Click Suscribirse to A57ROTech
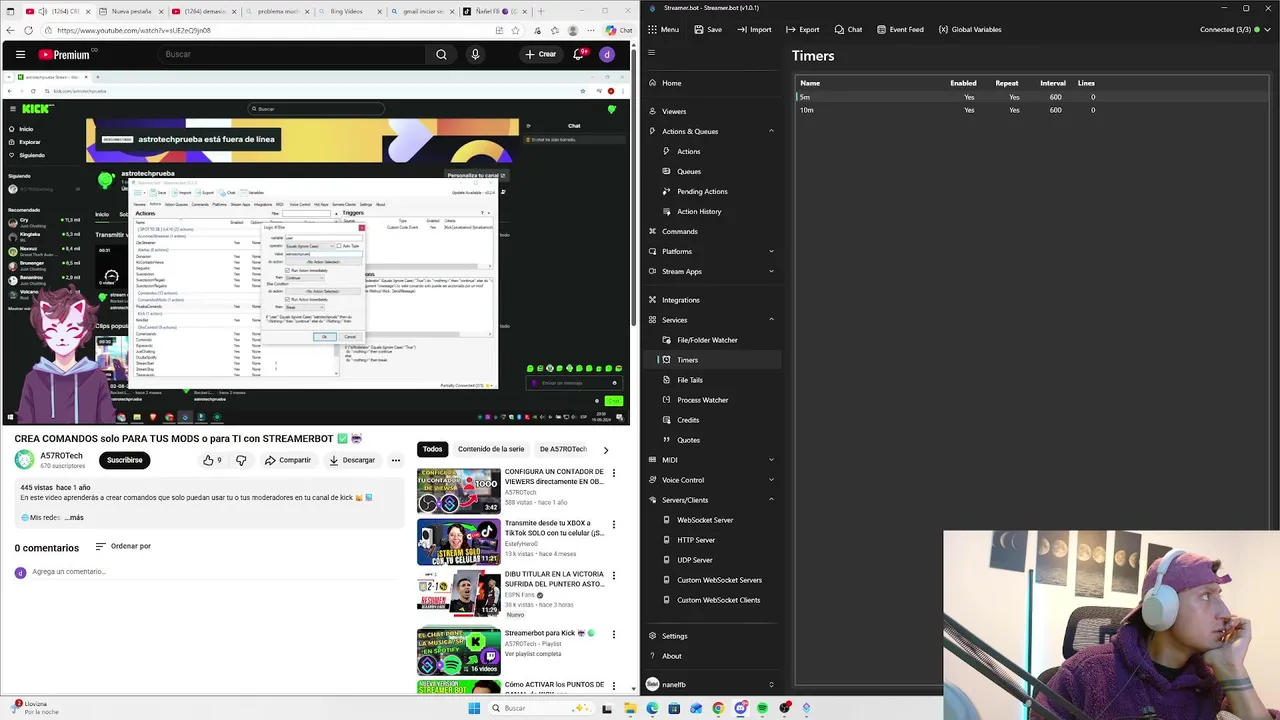 click(x=124, y=460)
